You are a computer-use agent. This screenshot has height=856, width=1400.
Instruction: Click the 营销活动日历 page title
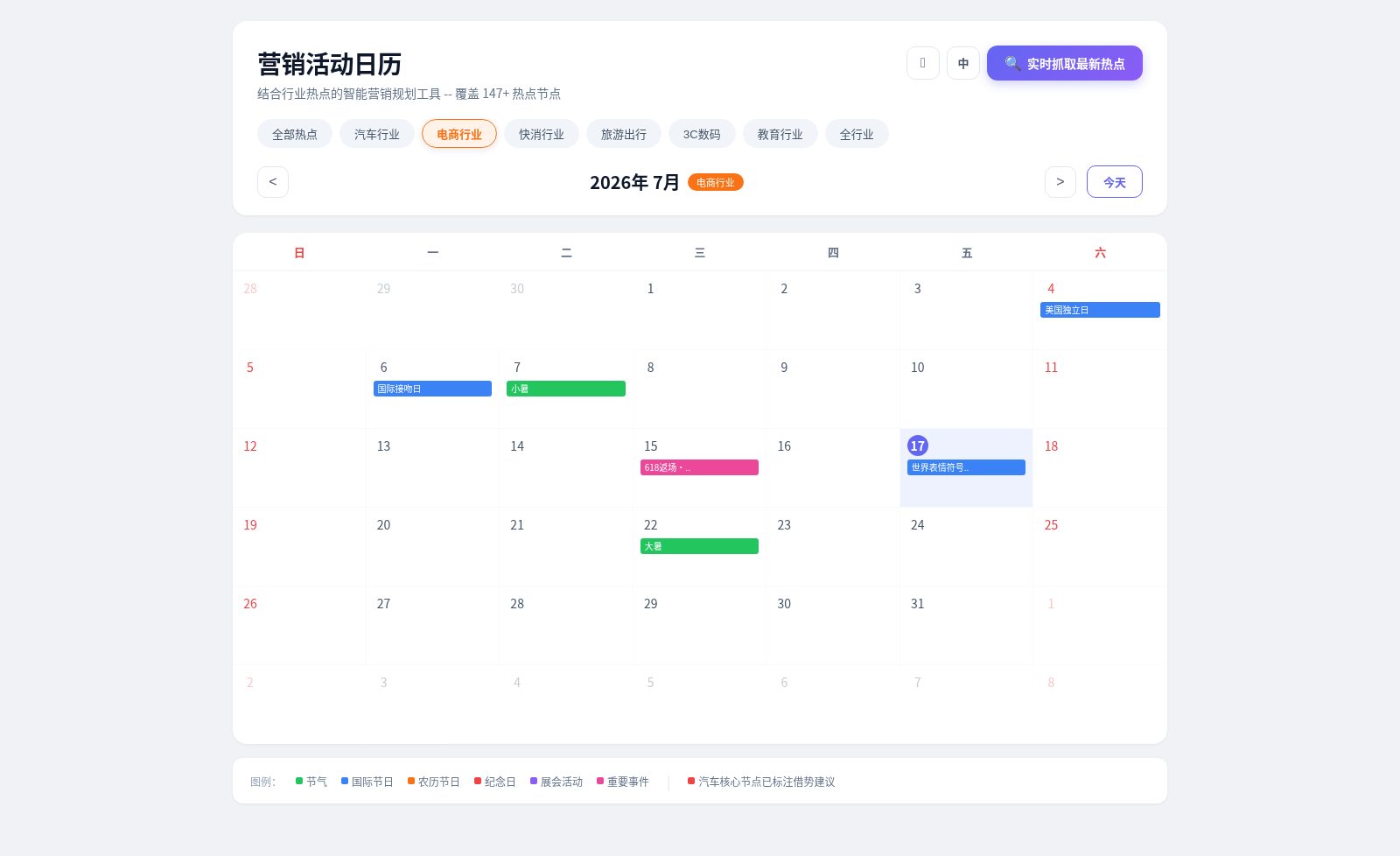(x=329, y=64)
